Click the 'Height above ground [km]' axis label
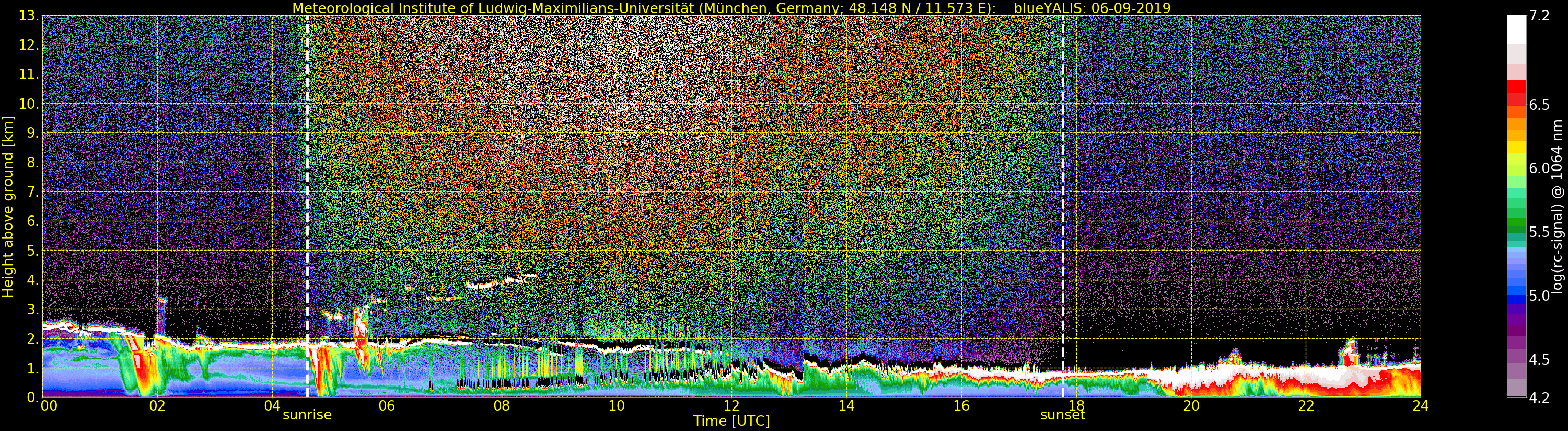This screenshot has width=1568, height=431. point(8,207)
